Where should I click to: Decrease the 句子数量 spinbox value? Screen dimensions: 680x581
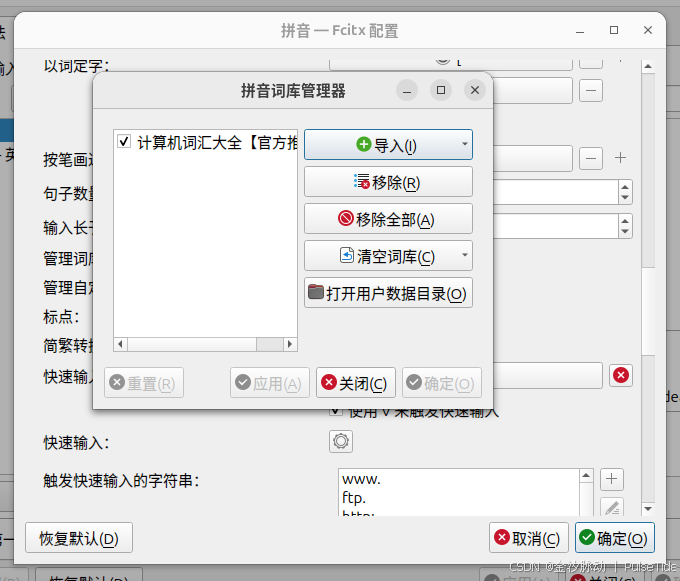click(x=625, y=198)
